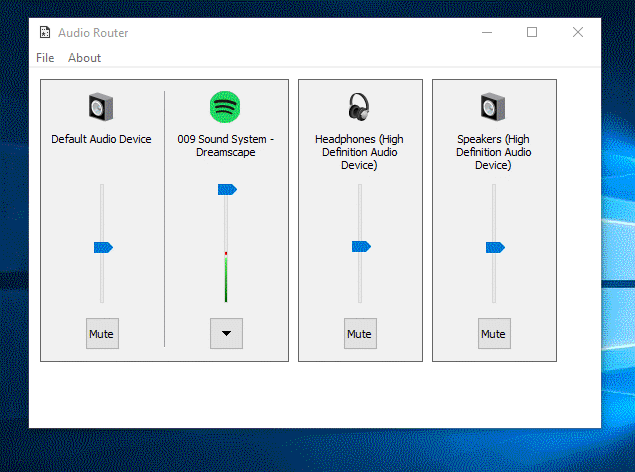Viewport: 635px width, 472px height.
Task: Mute the Default Audio Device
Action: coord(101,334)
